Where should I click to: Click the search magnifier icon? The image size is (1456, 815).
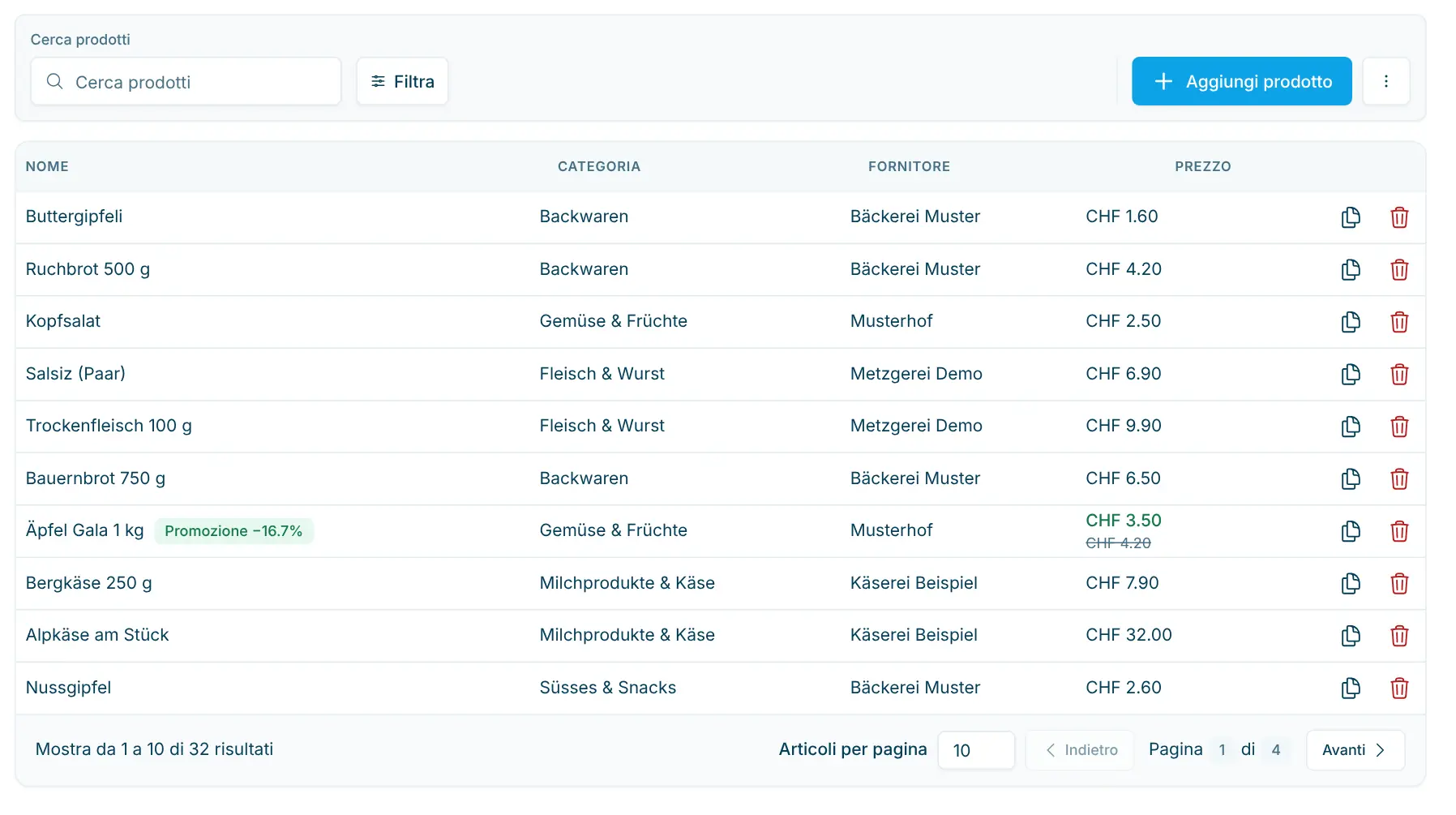(54, 81)
